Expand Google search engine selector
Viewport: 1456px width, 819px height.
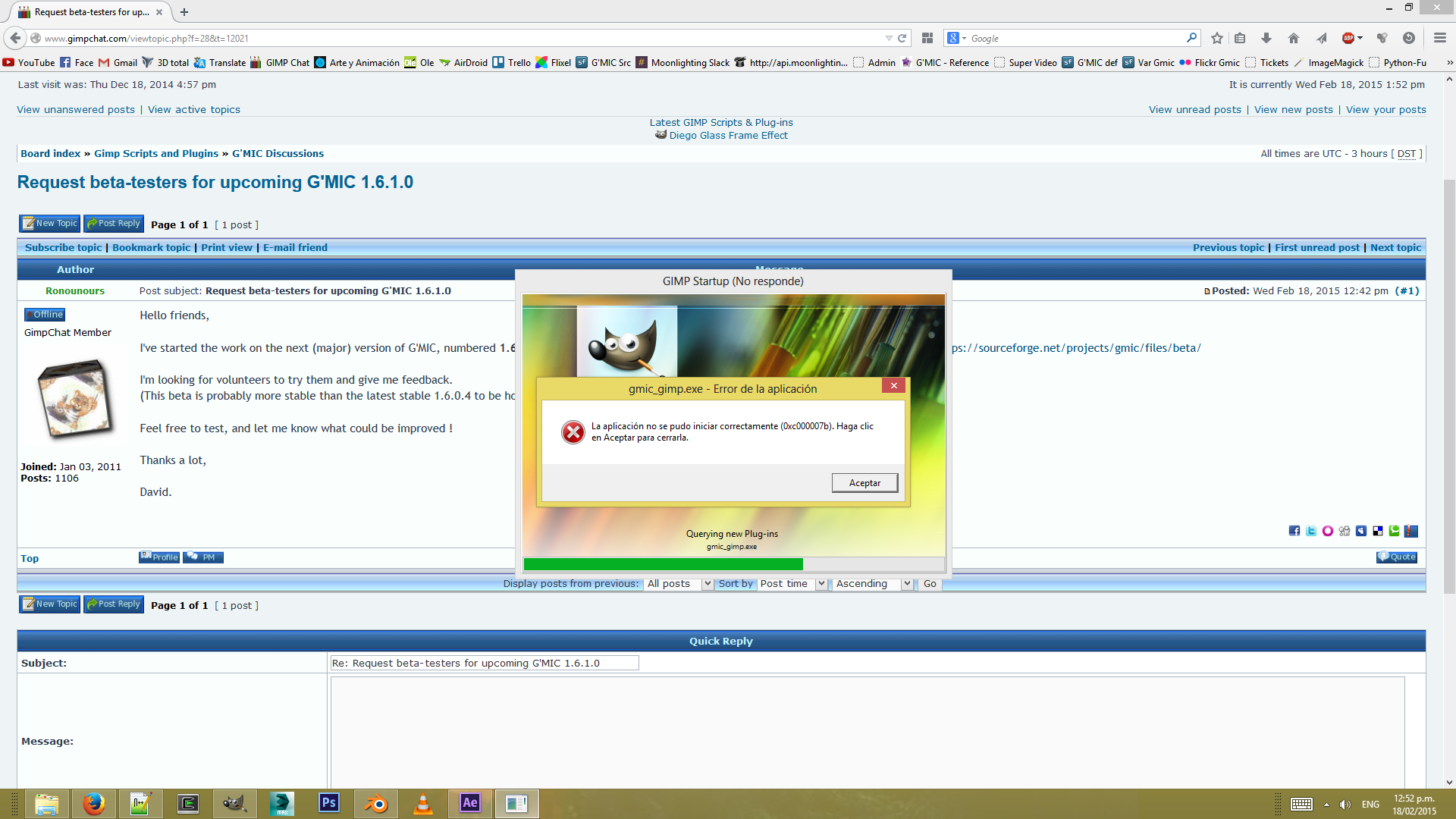(x=957, y=38)
